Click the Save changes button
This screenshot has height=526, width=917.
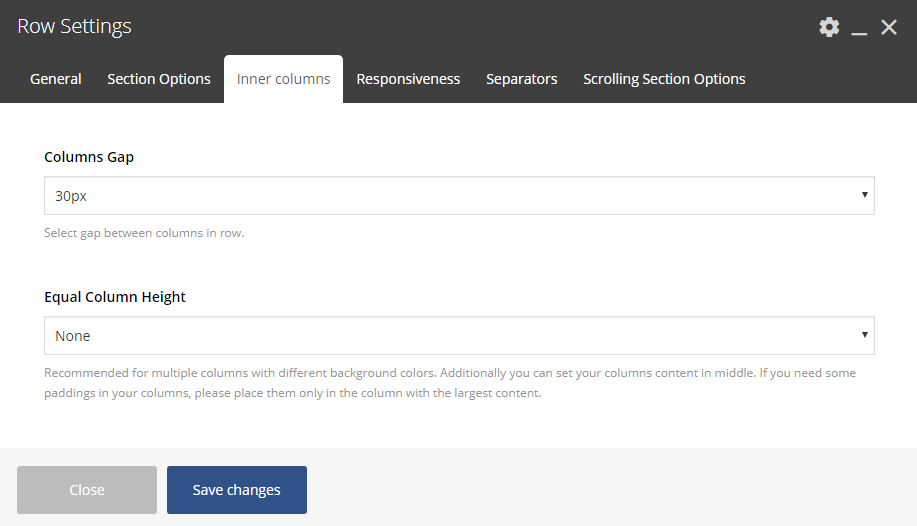point(237,490)
